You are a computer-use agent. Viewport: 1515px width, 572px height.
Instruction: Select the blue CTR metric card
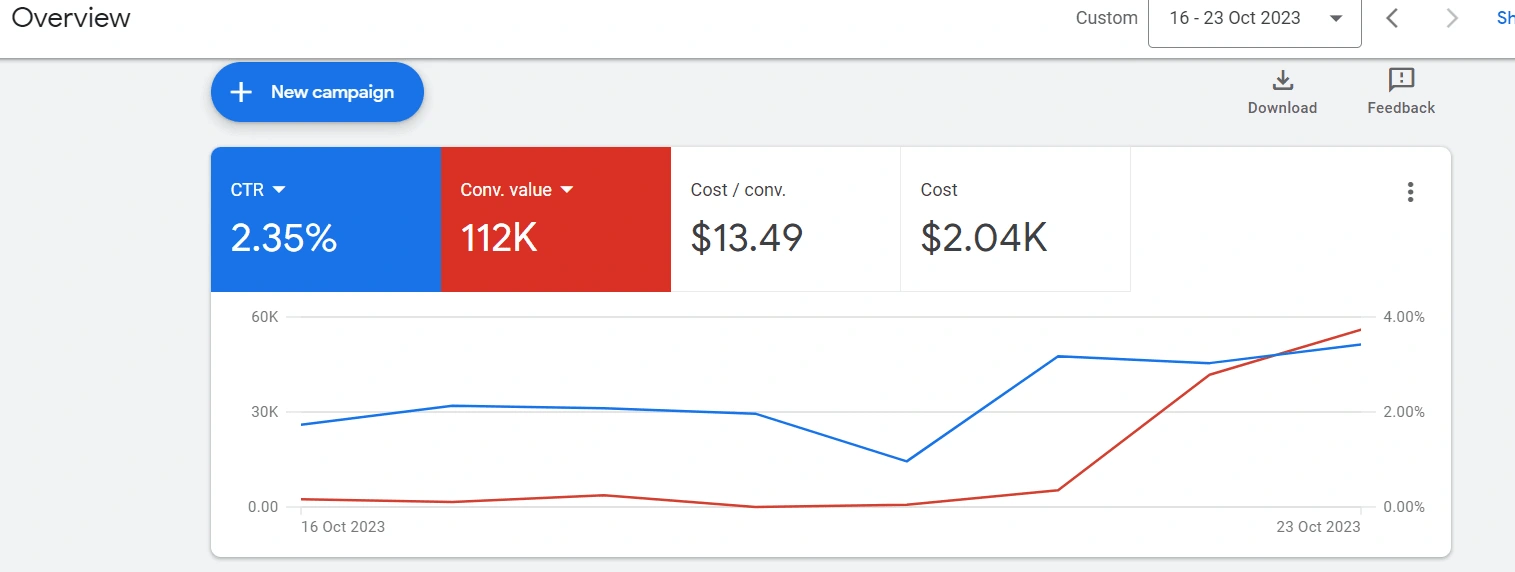point(325,219)
